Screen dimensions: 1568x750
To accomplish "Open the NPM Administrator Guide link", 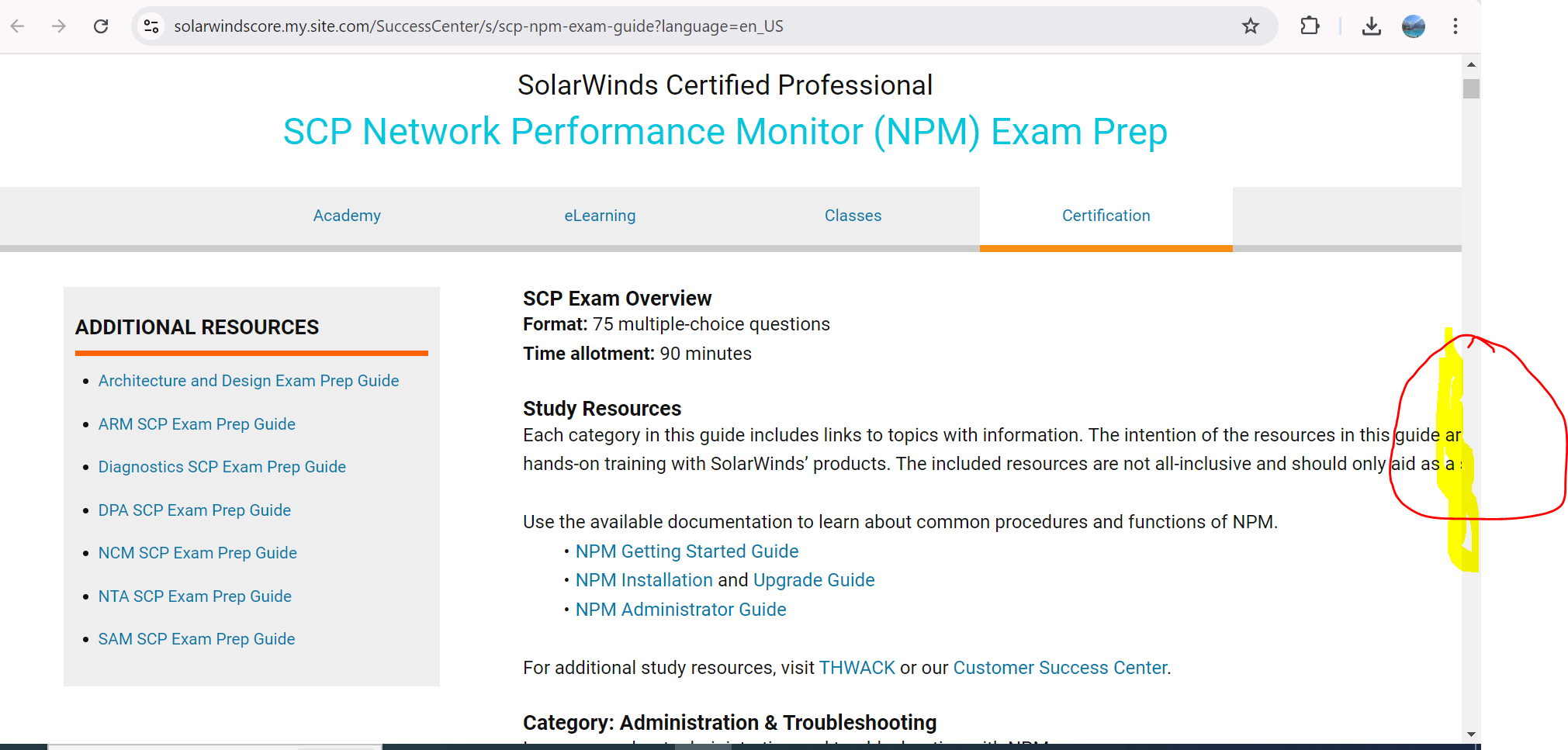I will coord(680,610).
